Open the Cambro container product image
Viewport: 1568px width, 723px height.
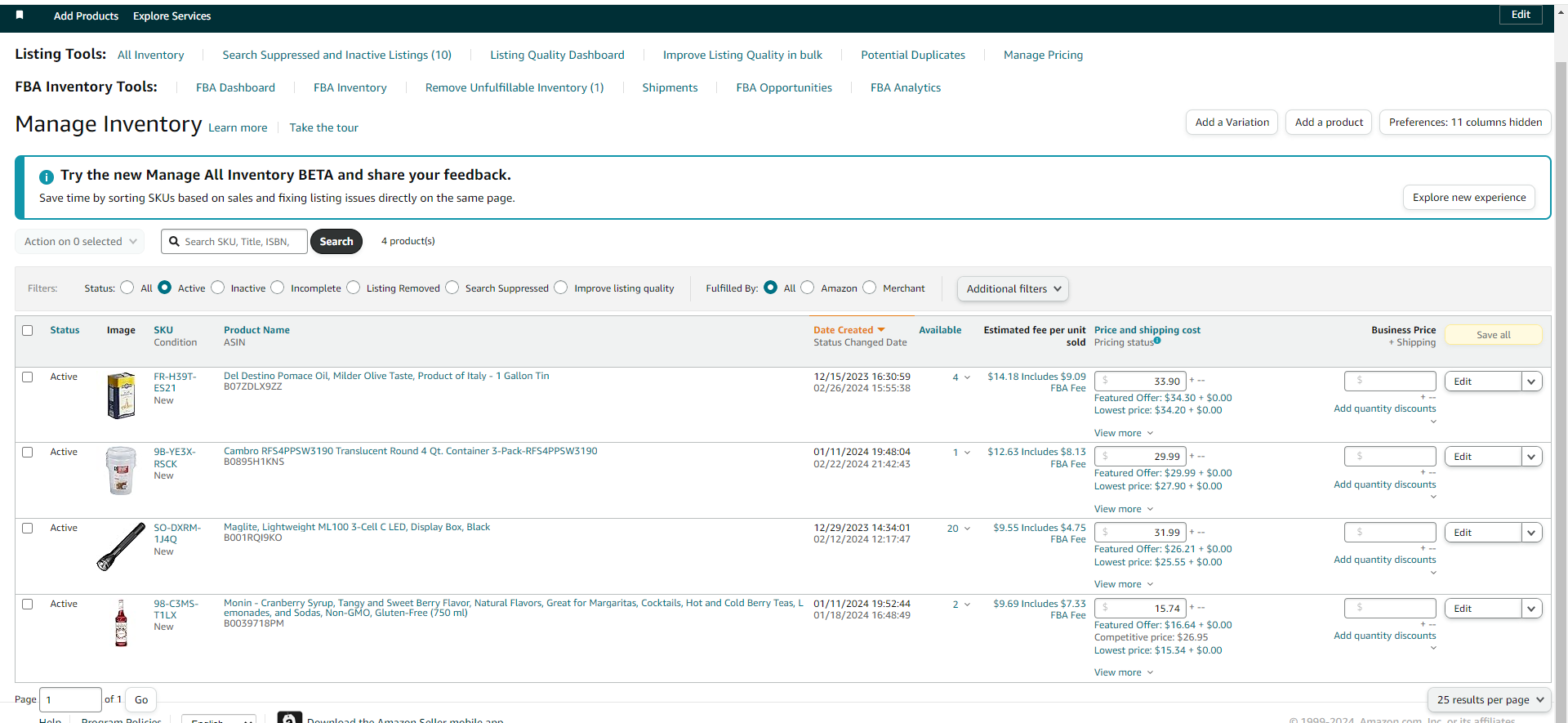pos(121,471)
